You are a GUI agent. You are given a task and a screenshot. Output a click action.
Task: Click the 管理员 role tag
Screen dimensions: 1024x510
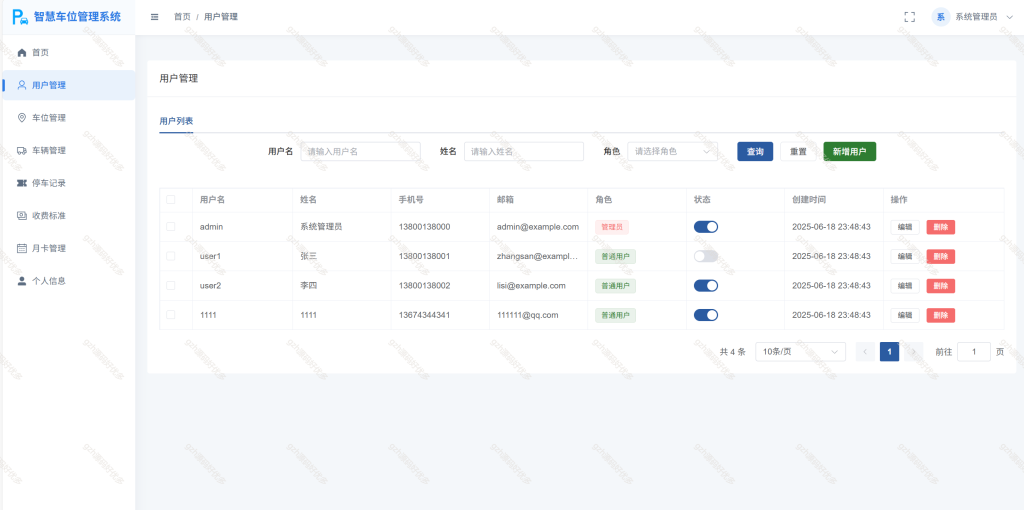(612, 227)
